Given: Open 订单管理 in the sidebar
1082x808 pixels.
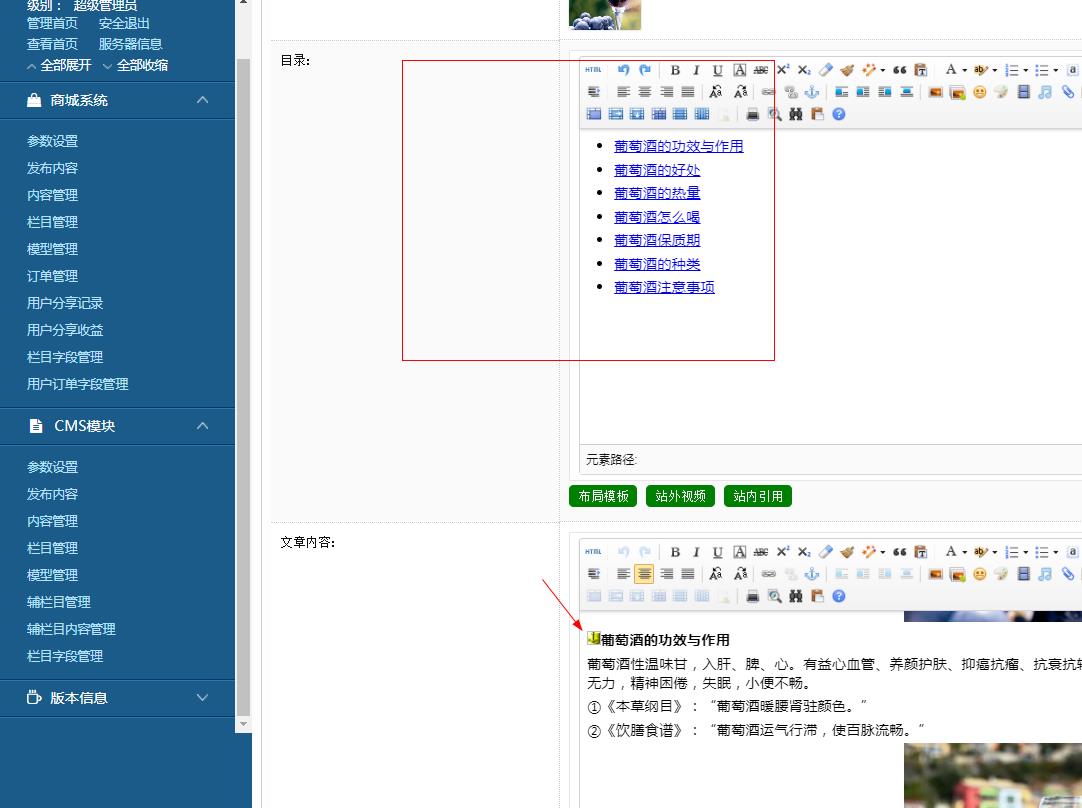Looking at the screenshot, I should coord(52,276).
